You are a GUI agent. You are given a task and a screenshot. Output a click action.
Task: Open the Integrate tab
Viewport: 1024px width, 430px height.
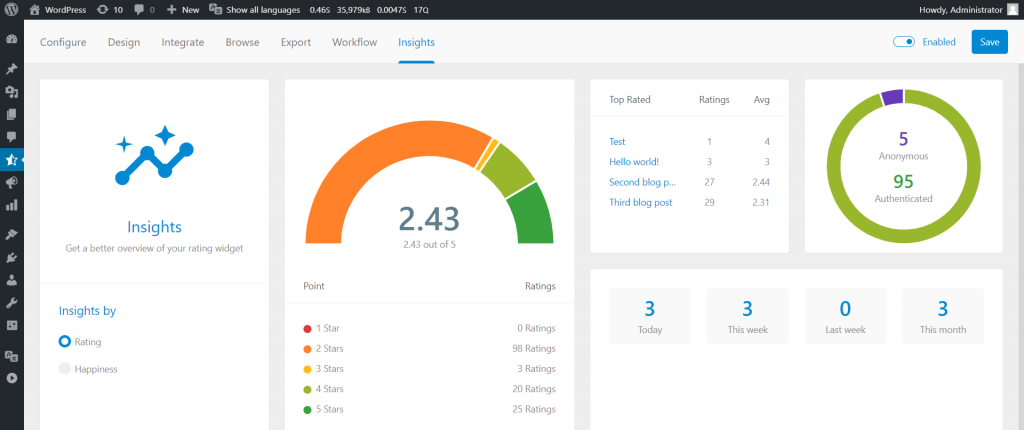tap(183, 42)
